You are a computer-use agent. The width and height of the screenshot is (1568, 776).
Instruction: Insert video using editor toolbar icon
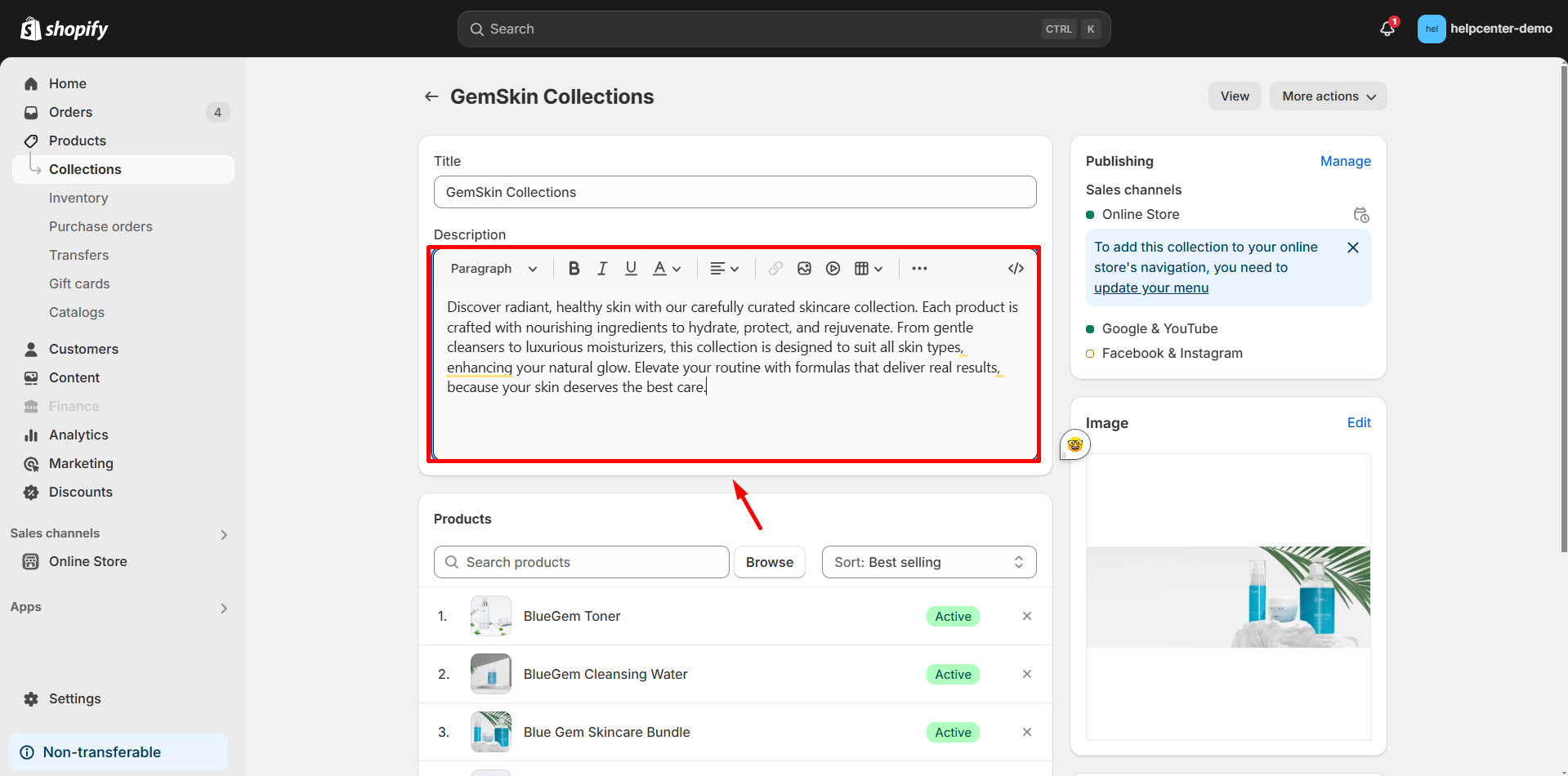[x=833, y=269]
